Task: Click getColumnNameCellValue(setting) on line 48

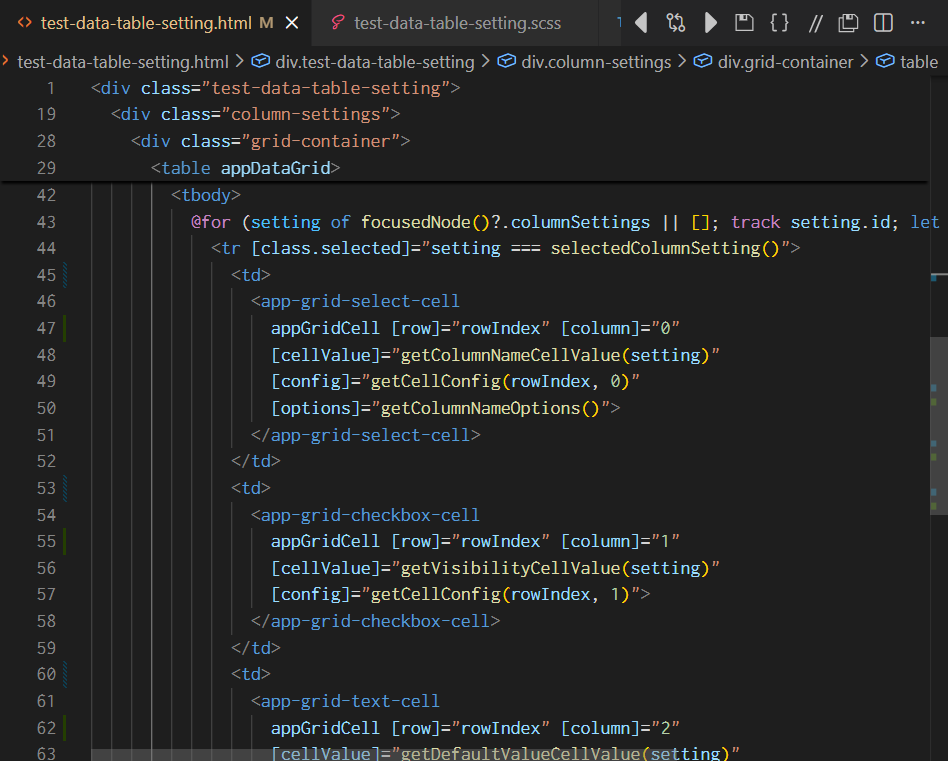Action: tap(555, 355)
